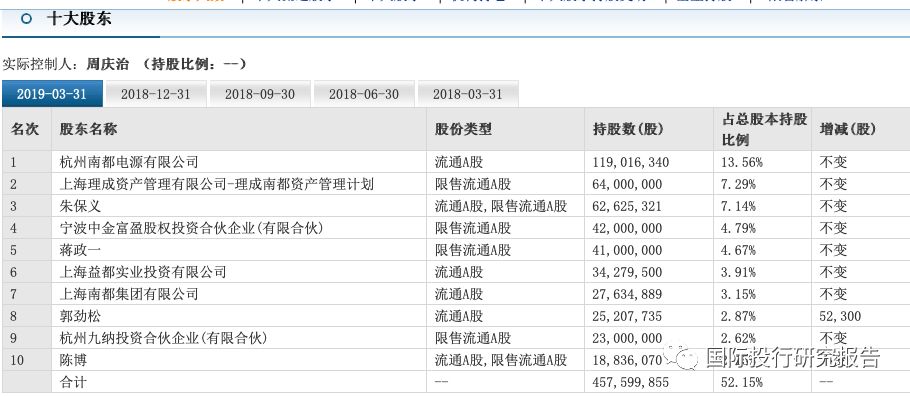The height and width of the screenshot is (397, 910).
Task: Select the 2019-03-31 date tab
Action: (x=52, y=94)
